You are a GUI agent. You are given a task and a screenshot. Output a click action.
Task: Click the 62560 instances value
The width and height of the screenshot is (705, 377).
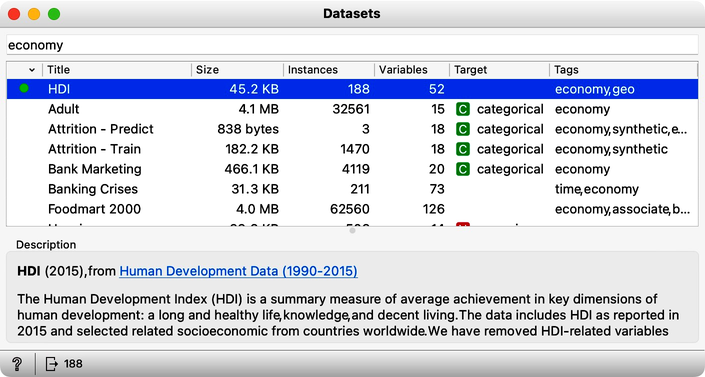tap(349, 209)
